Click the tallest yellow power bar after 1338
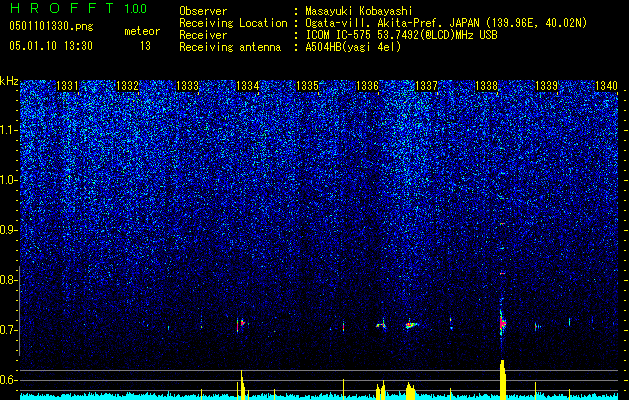 tap(503, 380)
